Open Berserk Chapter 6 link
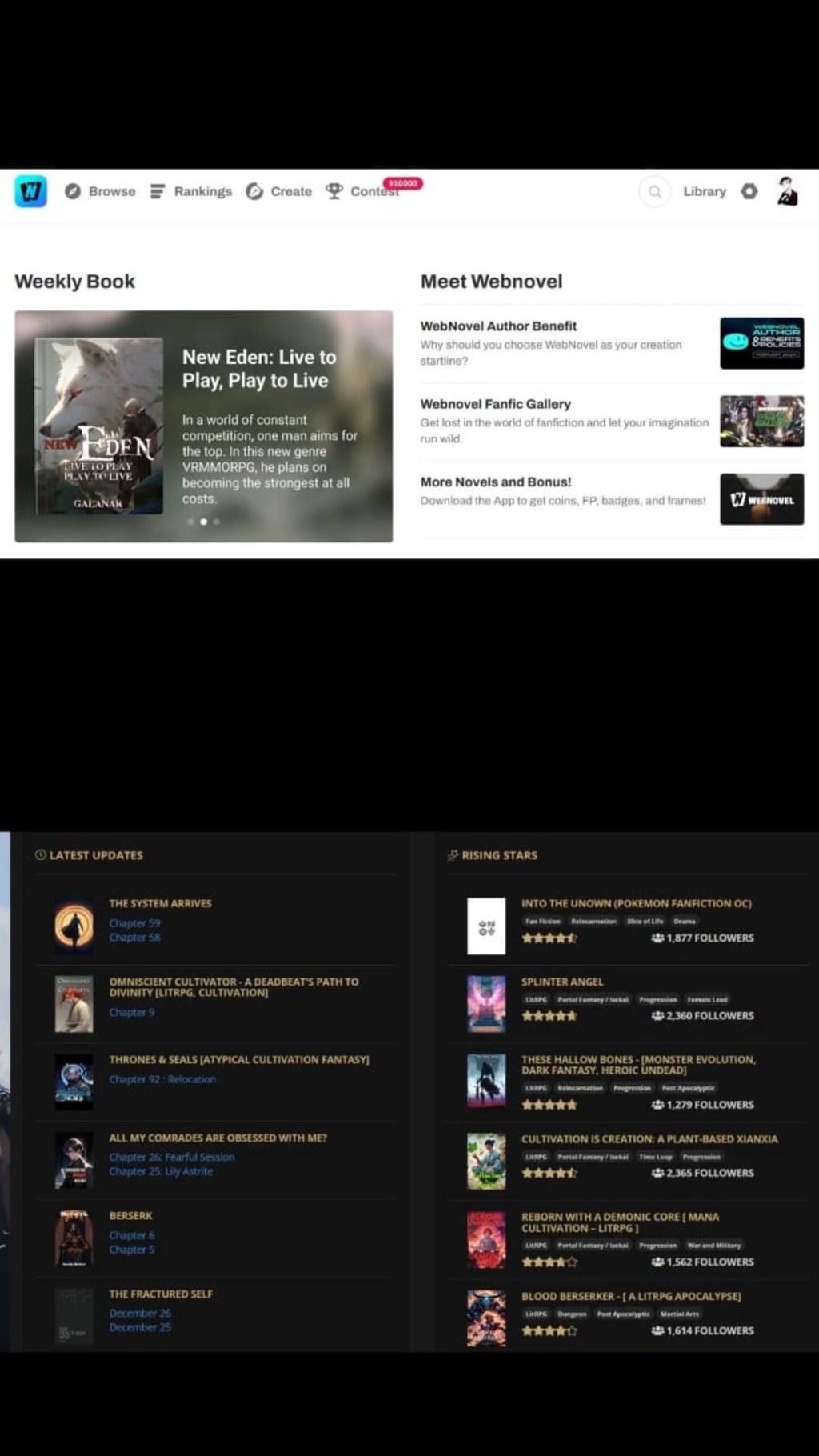This screenshot has height=1456, width=819. [132, 1235]
